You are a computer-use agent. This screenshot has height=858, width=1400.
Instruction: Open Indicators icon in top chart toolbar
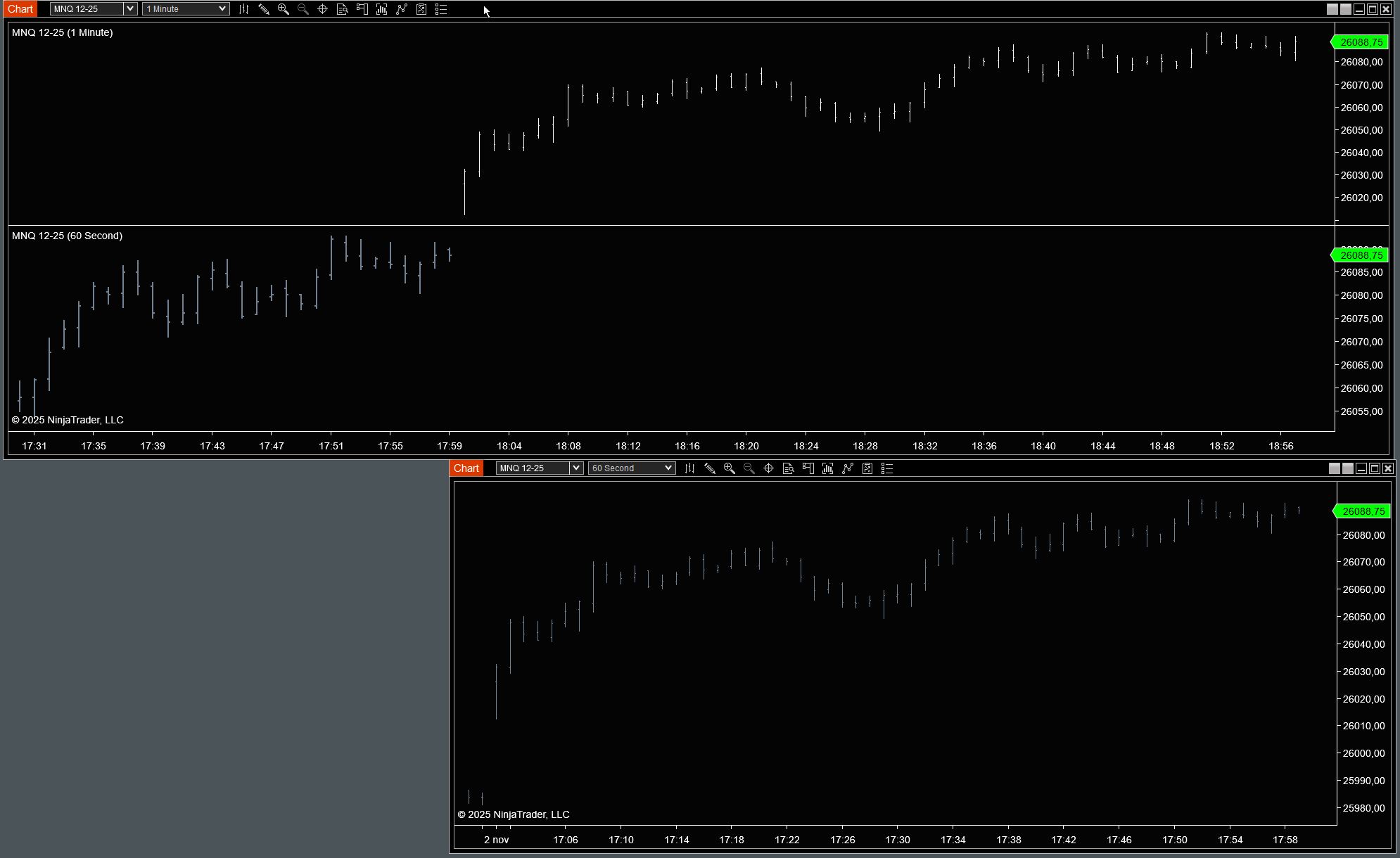pos(401,9)
